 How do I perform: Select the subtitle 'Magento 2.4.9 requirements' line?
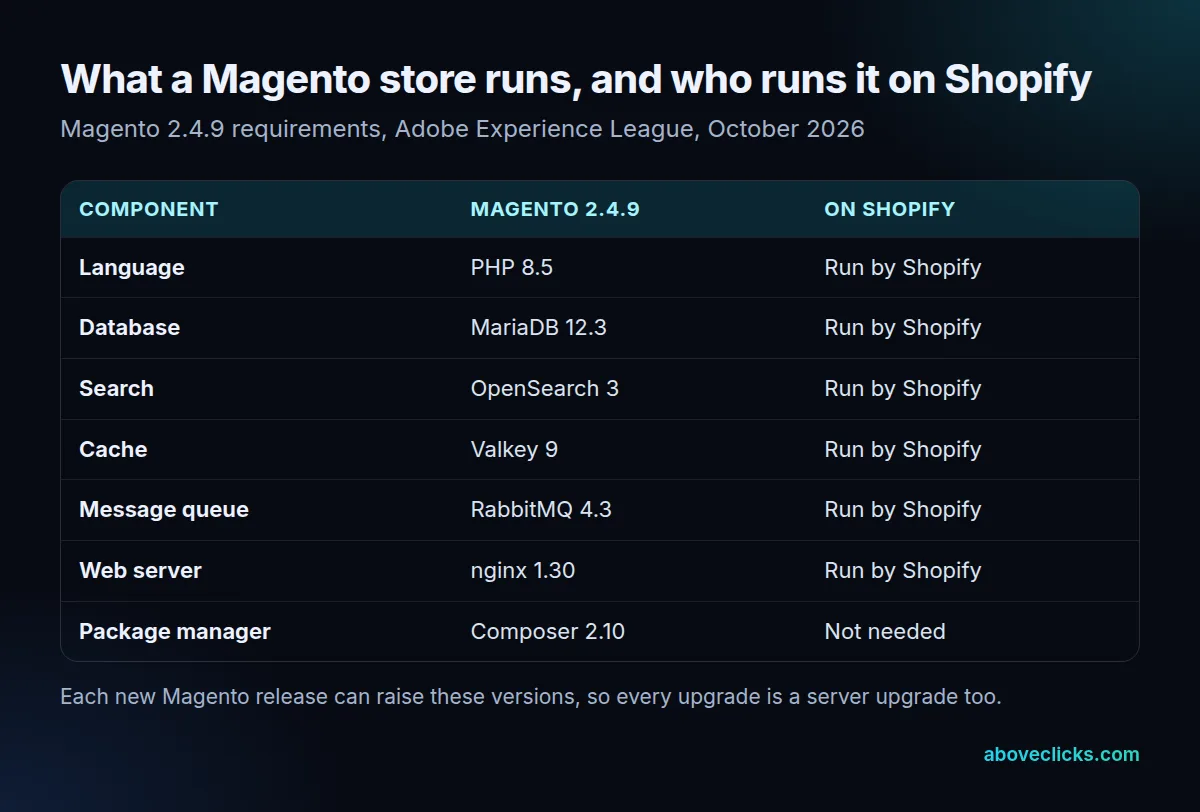tap(462, 130)
